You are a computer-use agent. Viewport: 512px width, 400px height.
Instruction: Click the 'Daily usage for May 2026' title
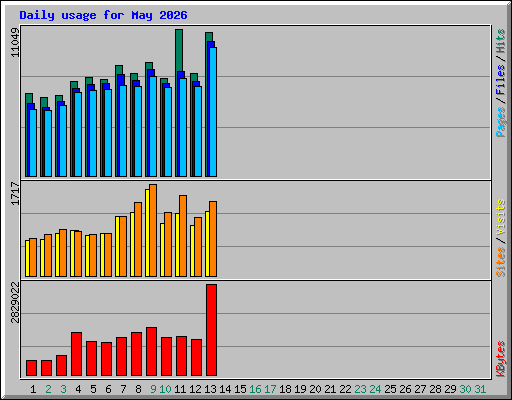(103, 15)
